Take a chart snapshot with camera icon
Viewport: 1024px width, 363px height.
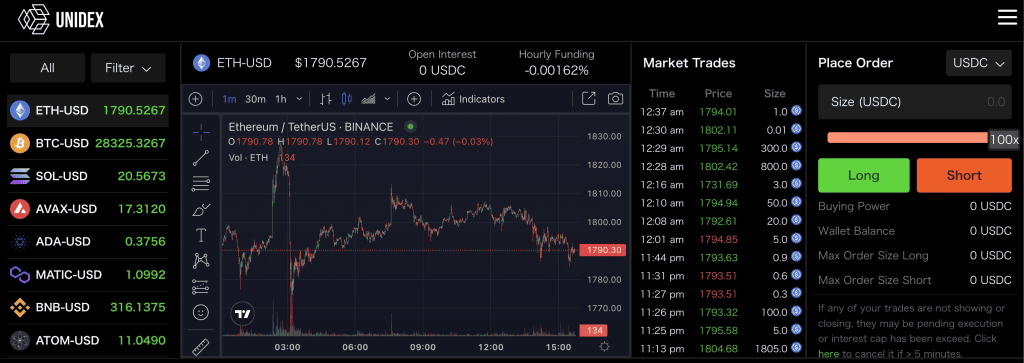615,99
